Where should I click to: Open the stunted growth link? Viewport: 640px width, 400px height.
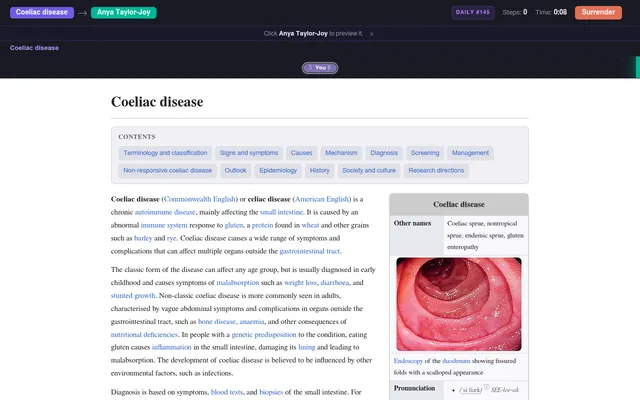(x=133, y=296)
